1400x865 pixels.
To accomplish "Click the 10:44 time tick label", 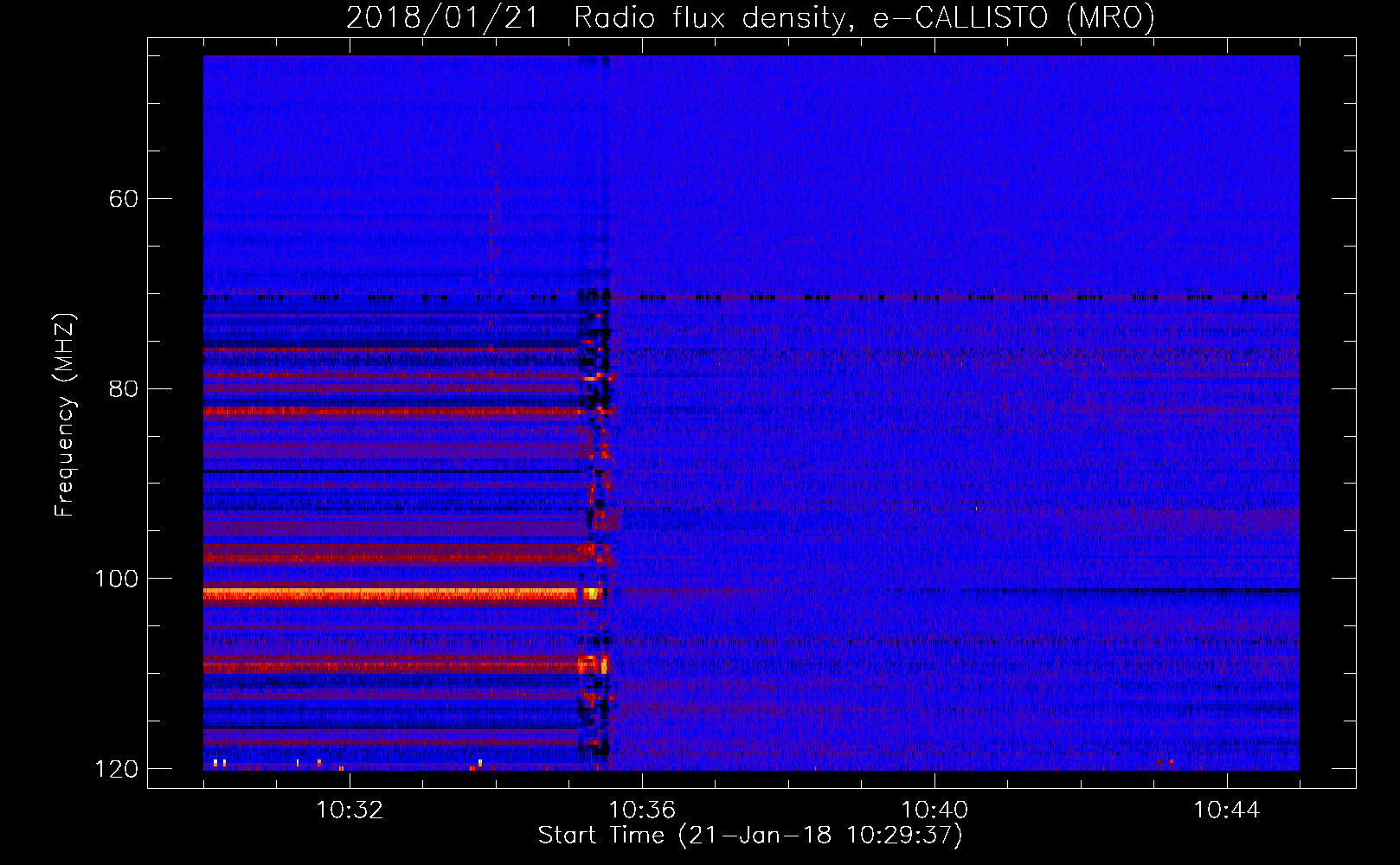I will 1227,811.
